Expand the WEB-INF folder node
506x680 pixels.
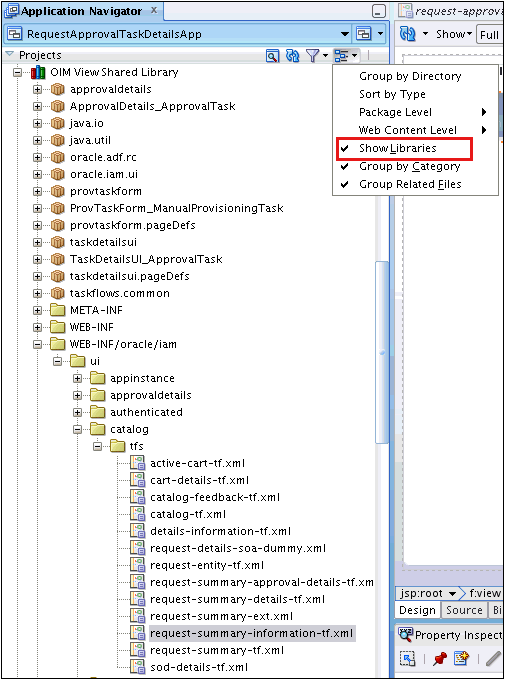[x=37, y=327]
